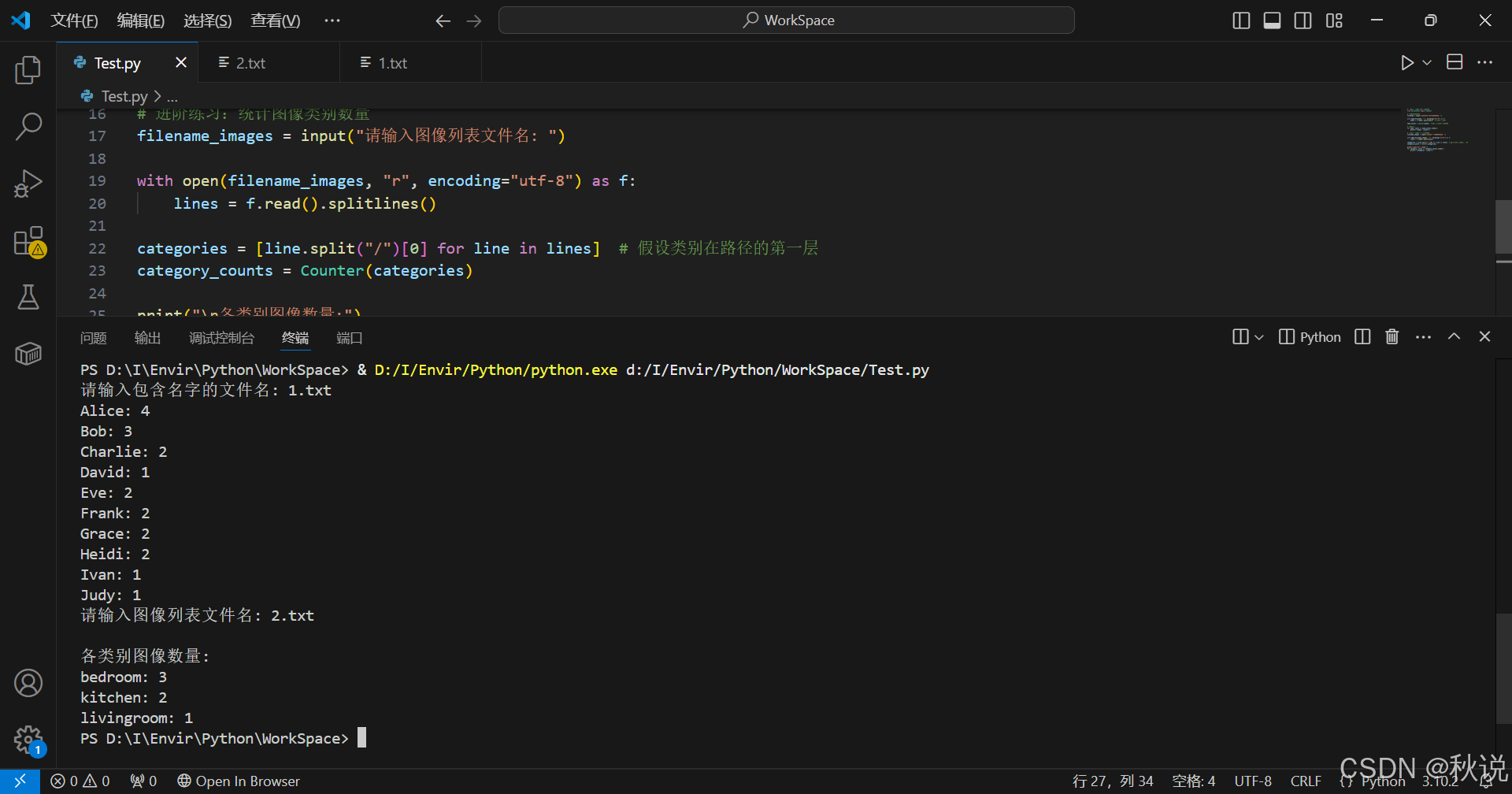Expand the breadcrumb ellipsis after Test.py
This screenshot has height=794, width=1512.
[x=172, y=97]
